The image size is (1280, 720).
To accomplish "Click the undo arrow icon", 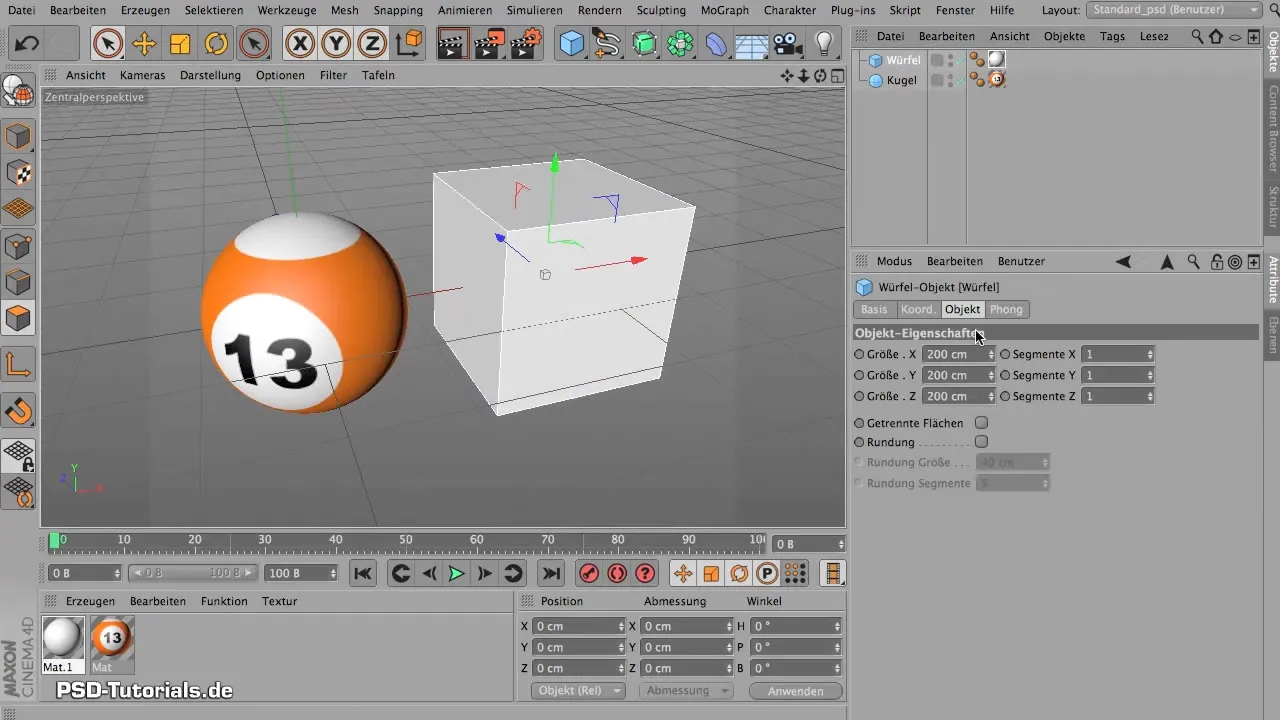I will (x=28, y=44).
